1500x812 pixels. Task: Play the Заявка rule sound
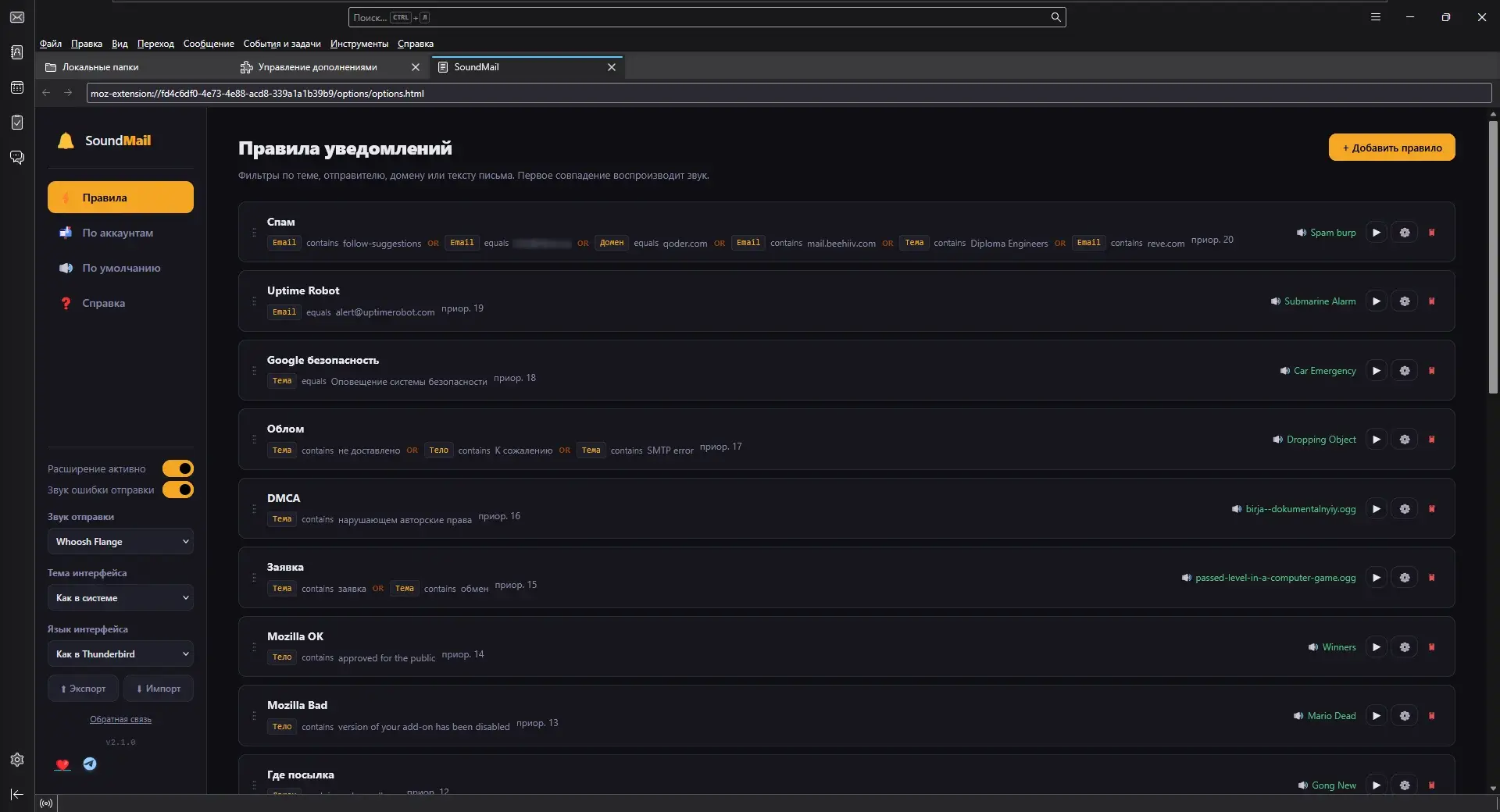point(1376,578)
